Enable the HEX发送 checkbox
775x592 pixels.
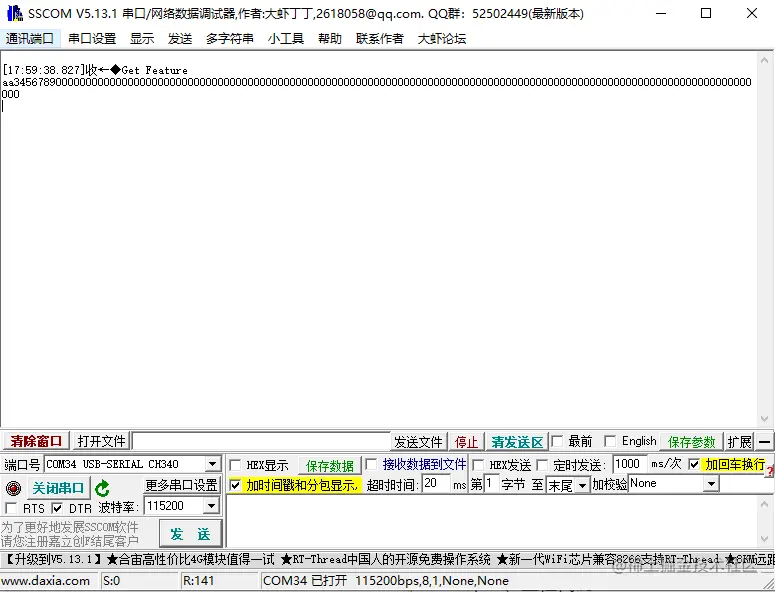[478, 465]
